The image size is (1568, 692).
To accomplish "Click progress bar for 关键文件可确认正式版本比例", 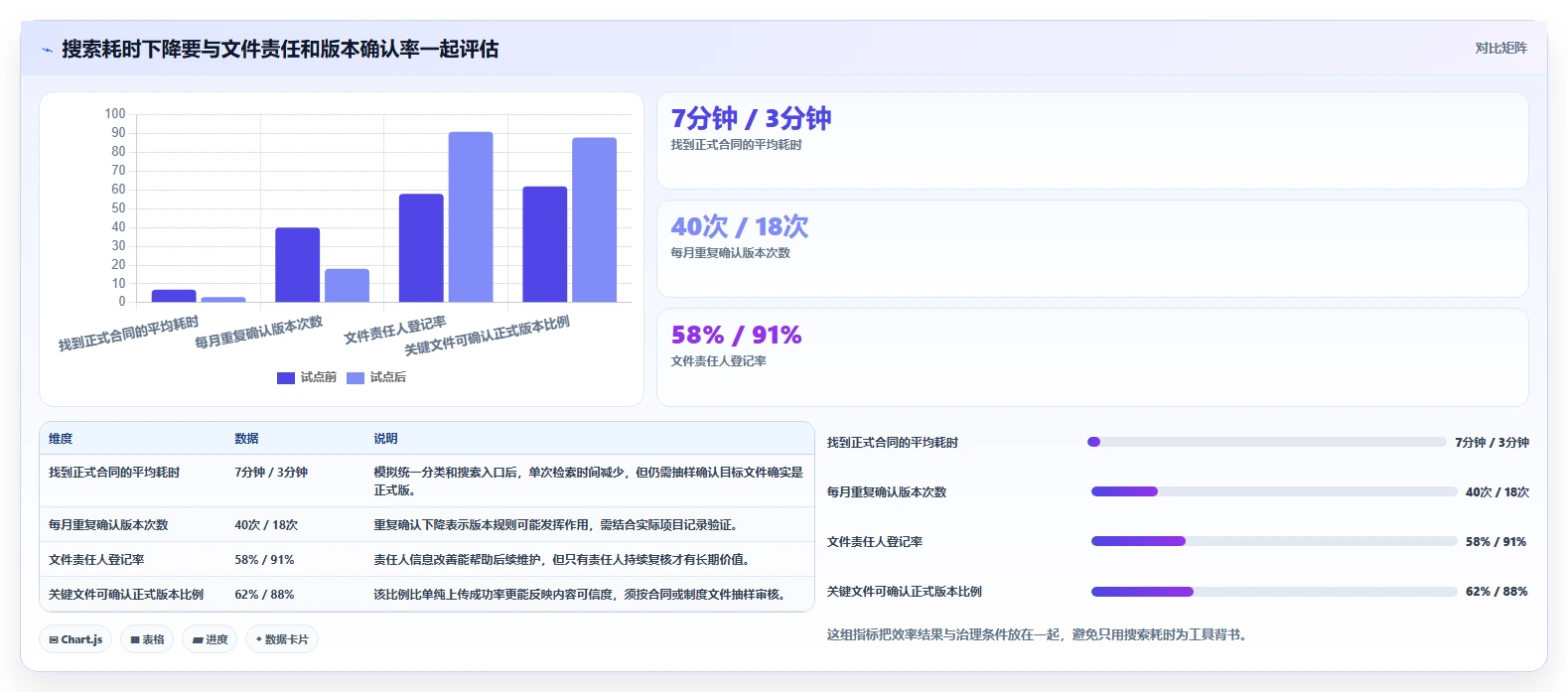I will (1274, 592).
